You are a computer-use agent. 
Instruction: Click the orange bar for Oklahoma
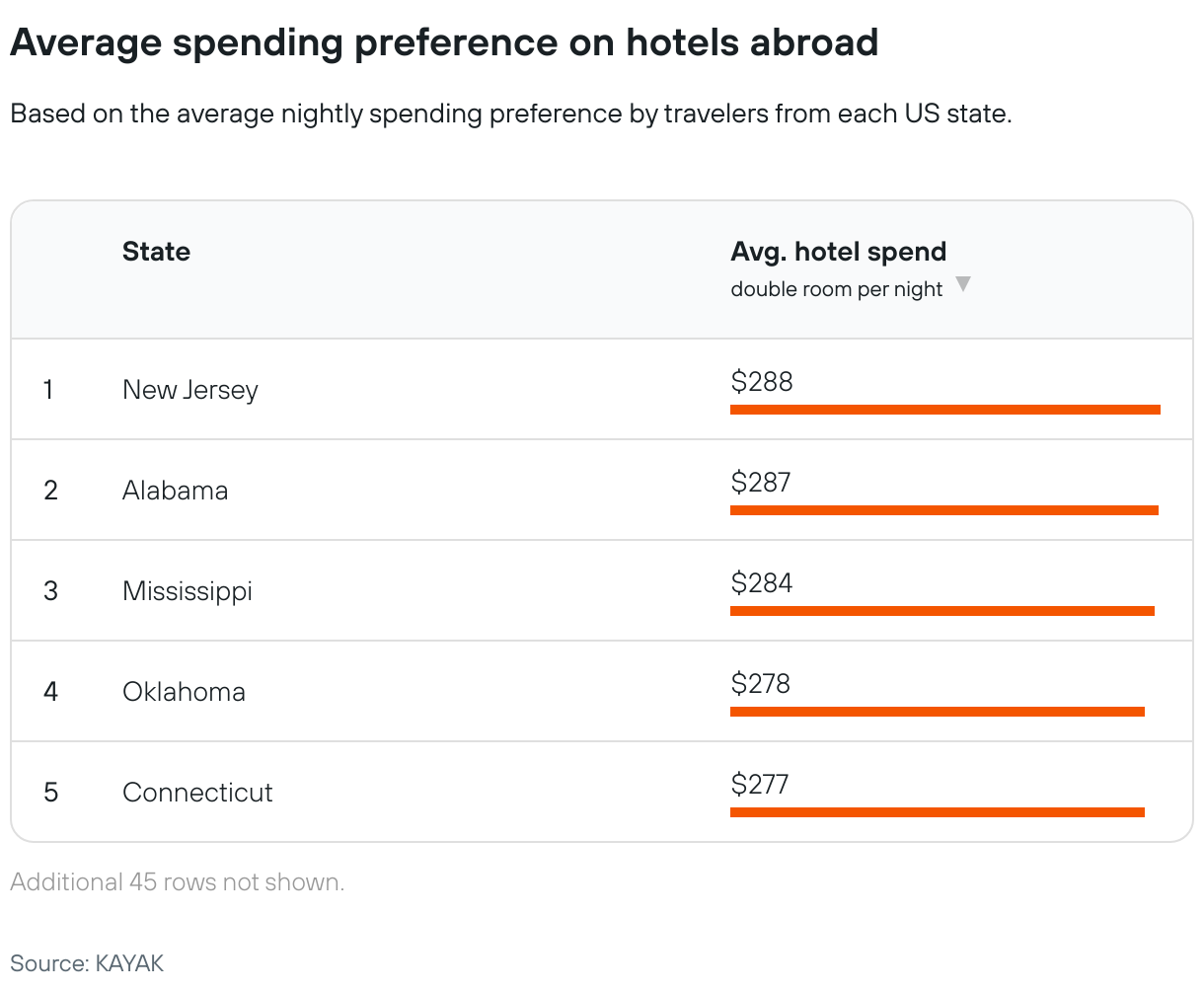pos(937,712)
